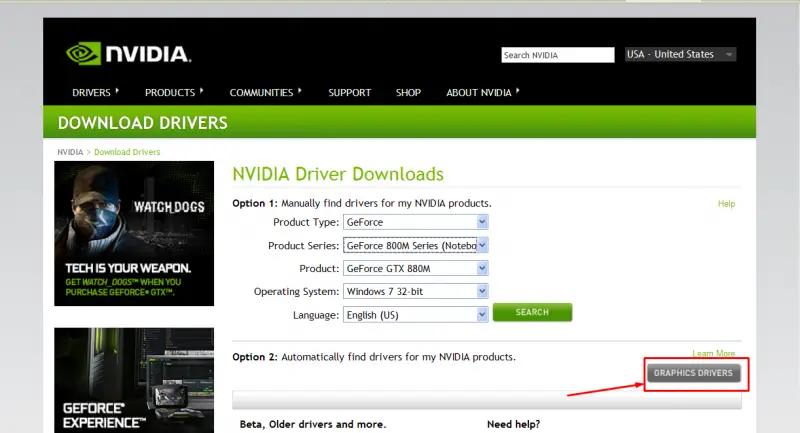Open the USA - United States region selector

coord(681,54)
